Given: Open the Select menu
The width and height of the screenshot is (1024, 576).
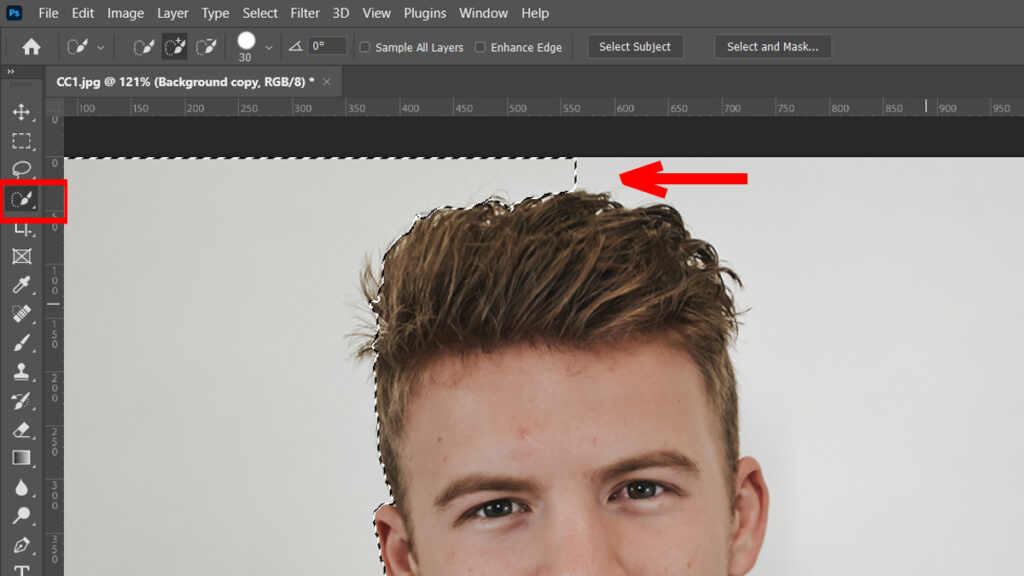Looking at the screenshot, I should [260, 13].
